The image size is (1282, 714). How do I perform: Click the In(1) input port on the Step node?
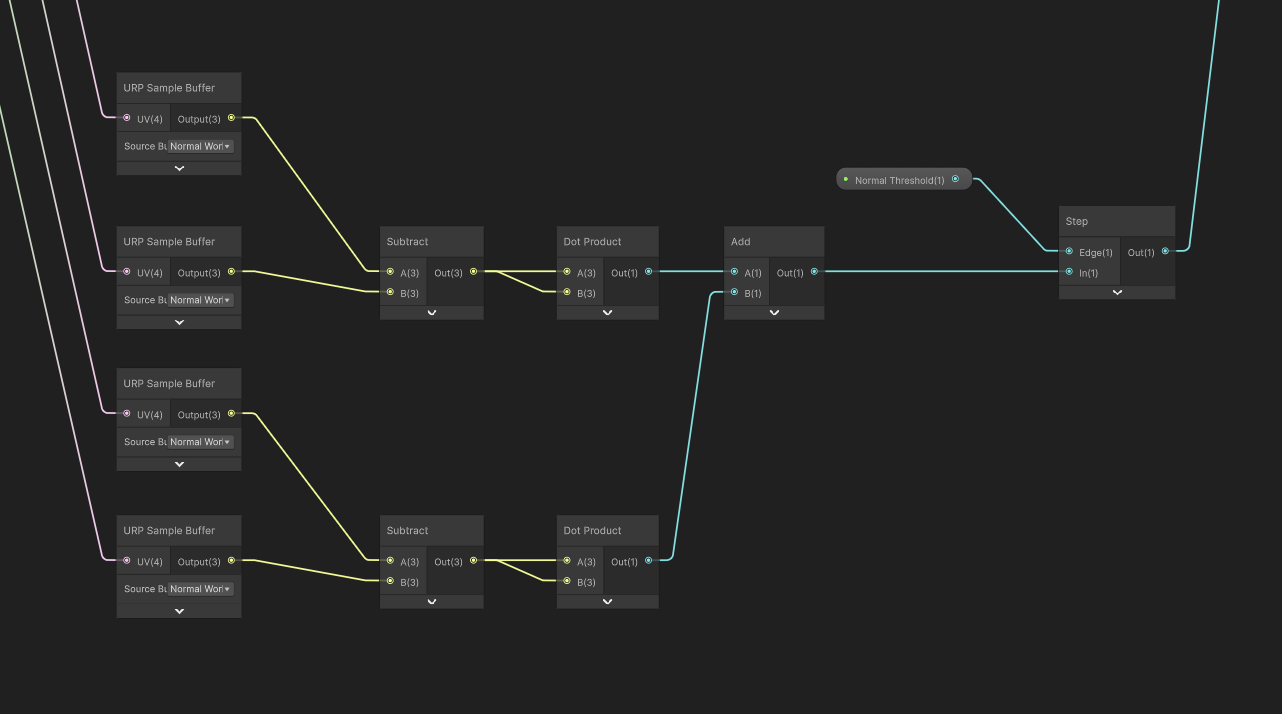(1069, 272)
